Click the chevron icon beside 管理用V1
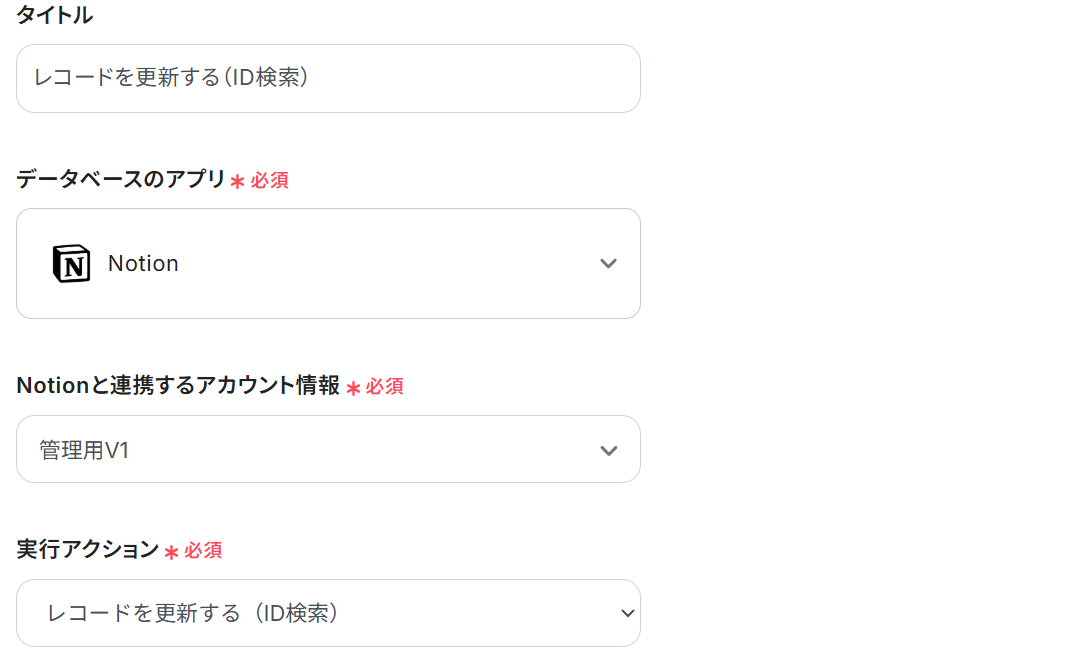This screenshot has height=654, width=1085. [608, 450]
